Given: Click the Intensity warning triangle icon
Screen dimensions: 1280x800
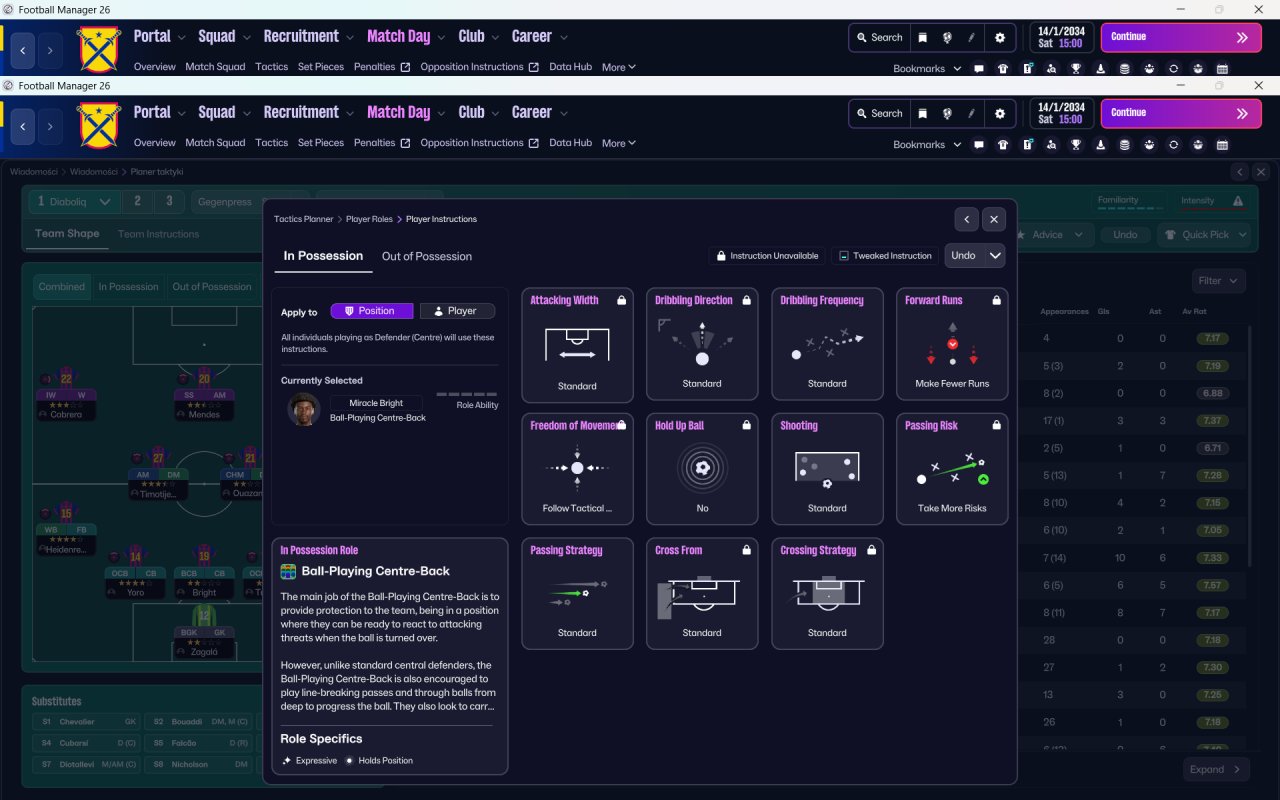Looking at the screenshot, I should (1238, 201).
